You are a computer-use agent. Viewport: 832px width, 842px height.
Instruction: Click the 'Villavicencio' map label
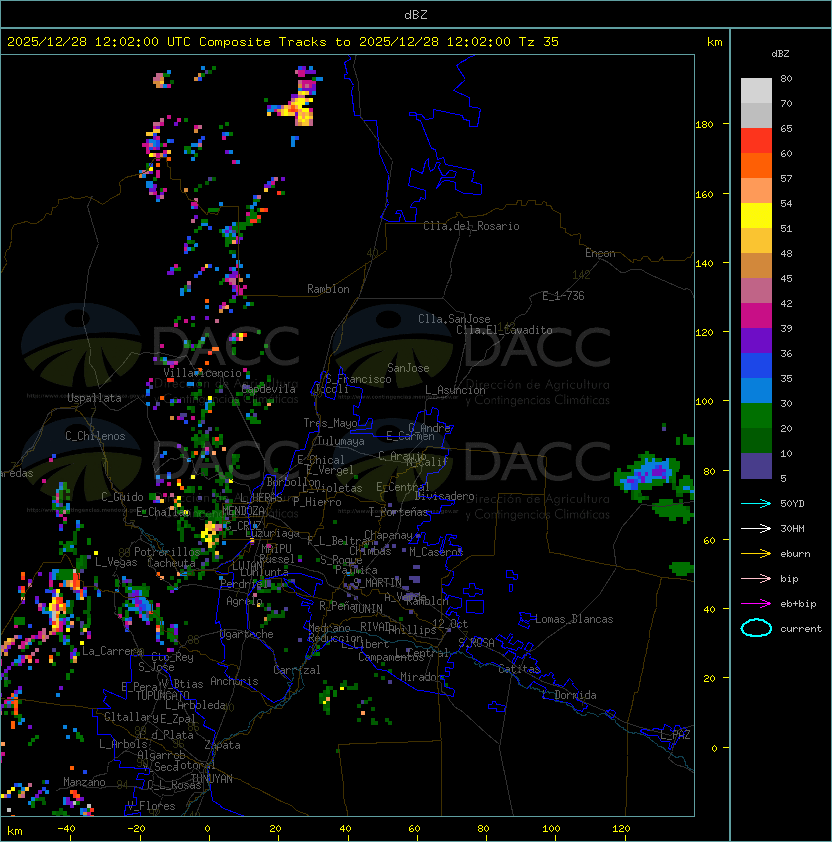point(202,373)
